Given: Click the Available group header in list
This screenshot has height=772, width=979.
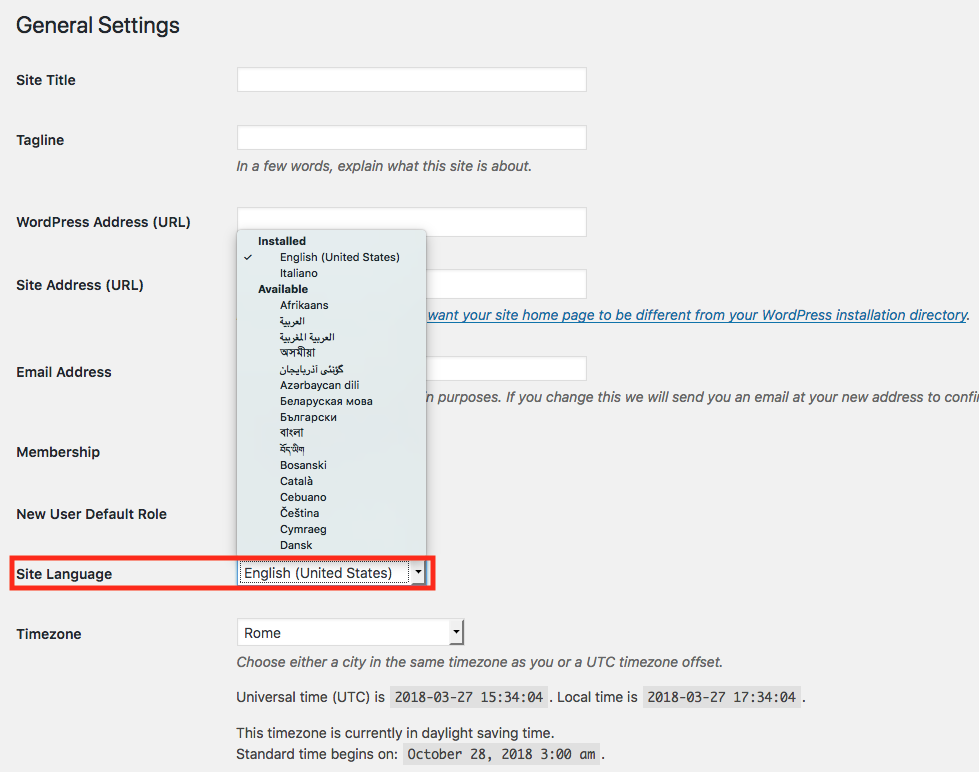Looking at the screenshot, I should pos(283,289).
